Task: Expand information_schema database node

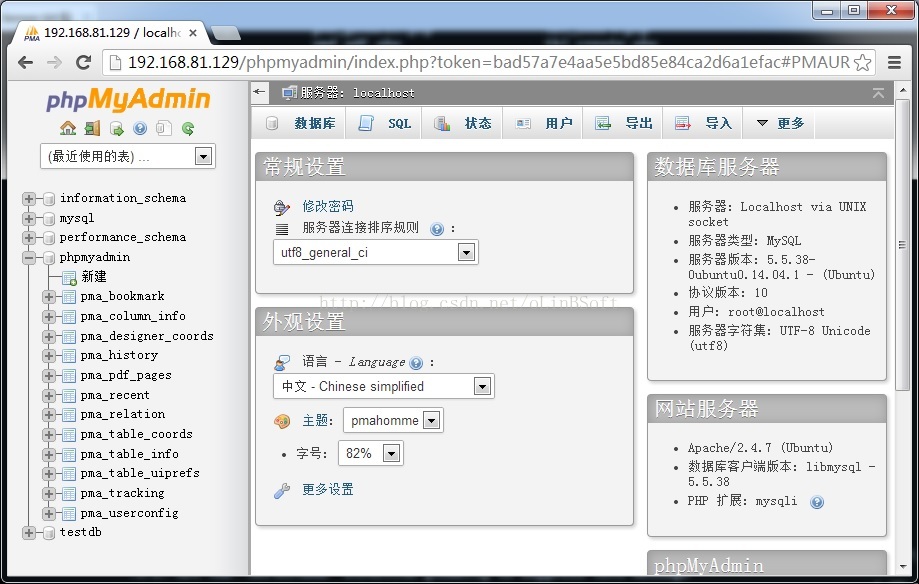Action: (x=28, y=199)
